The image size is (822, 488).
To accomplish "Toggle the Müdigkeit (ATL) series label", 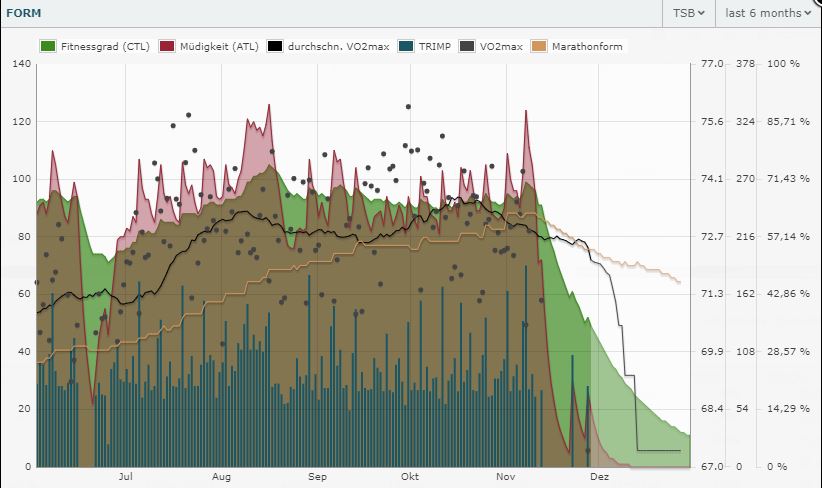I will 217,46.
